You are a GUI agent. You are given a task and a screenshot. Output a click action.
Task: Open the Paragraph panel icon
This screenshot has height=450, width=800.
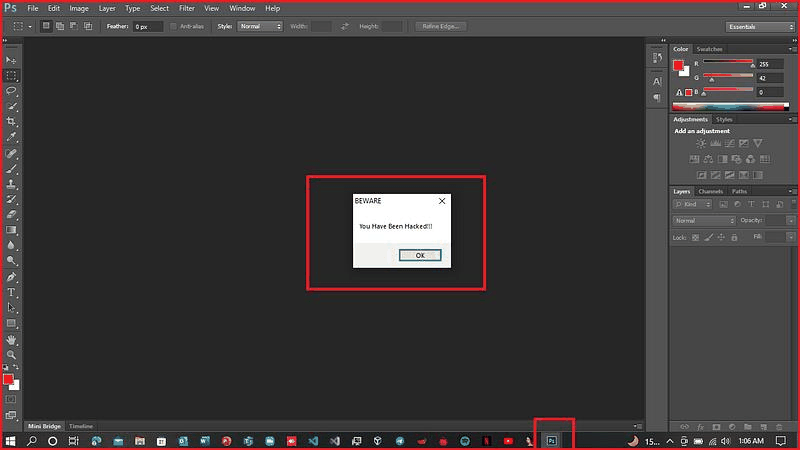coord(657,97)
